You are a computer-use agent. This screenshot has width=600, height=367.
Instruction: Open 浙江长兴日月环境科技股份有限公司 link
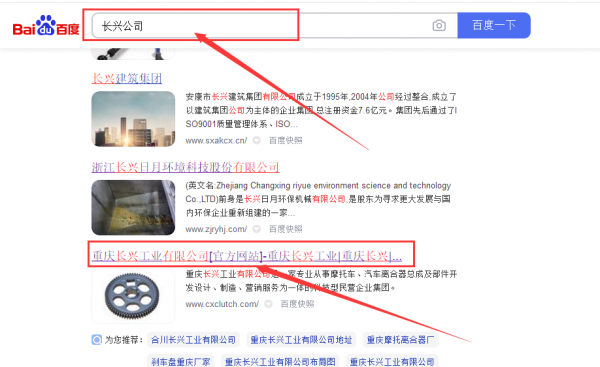(185, 167)
